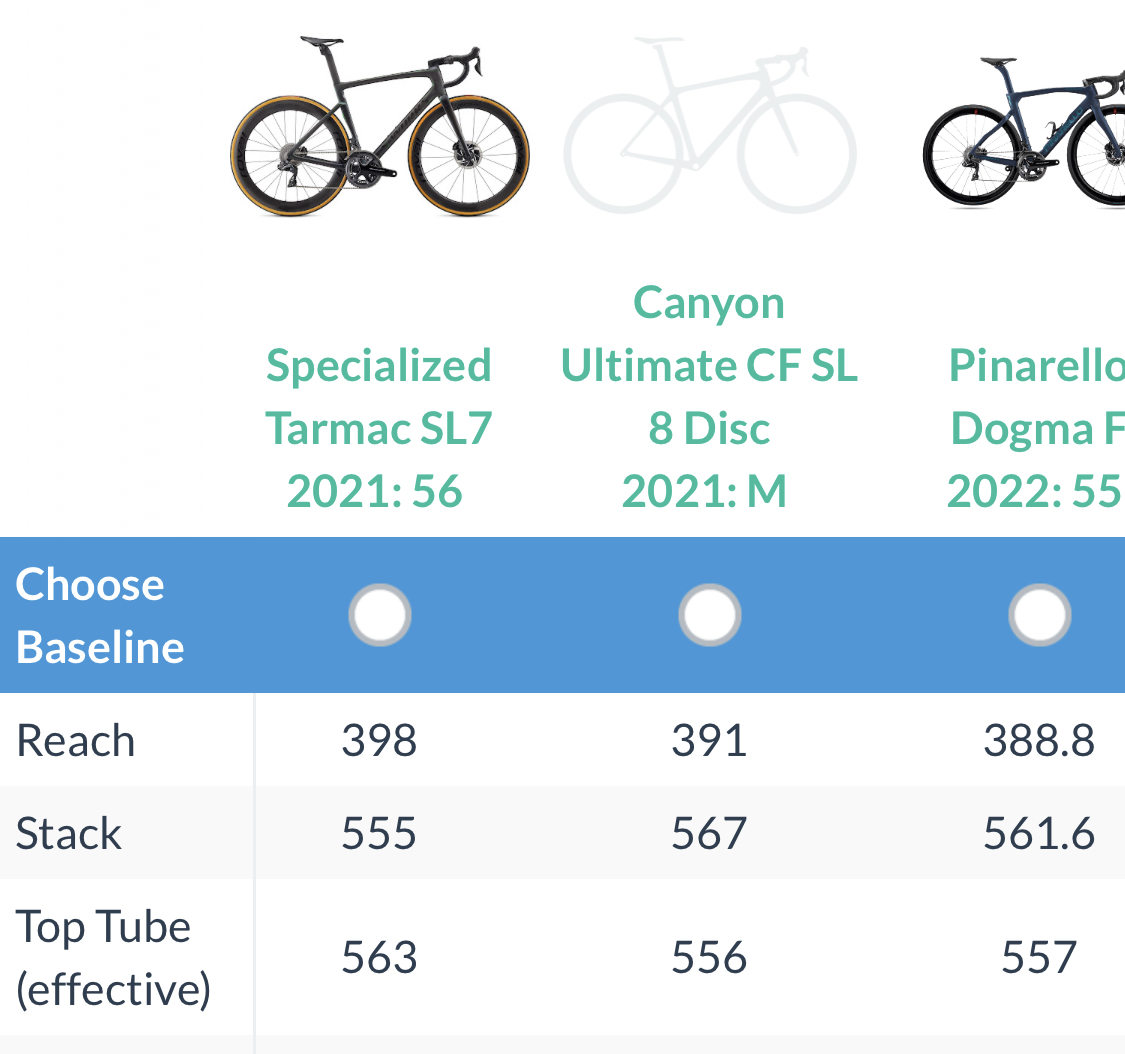Click the Specialized reach value 398
The width and height of the screenshot is (1125, 1054).
pyautogui.click(x=379, y=741)
